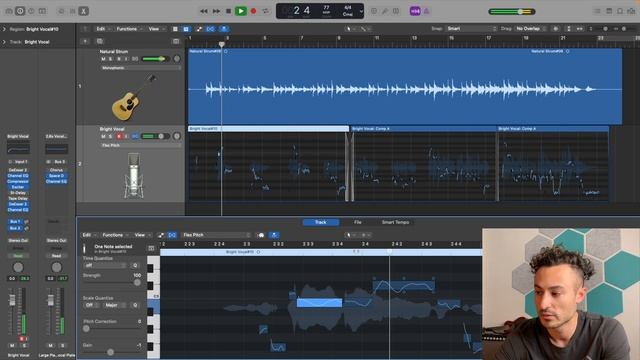Toggle record enable on Bright Vocal track
The image size is (640, 360).
click(119, 136)
